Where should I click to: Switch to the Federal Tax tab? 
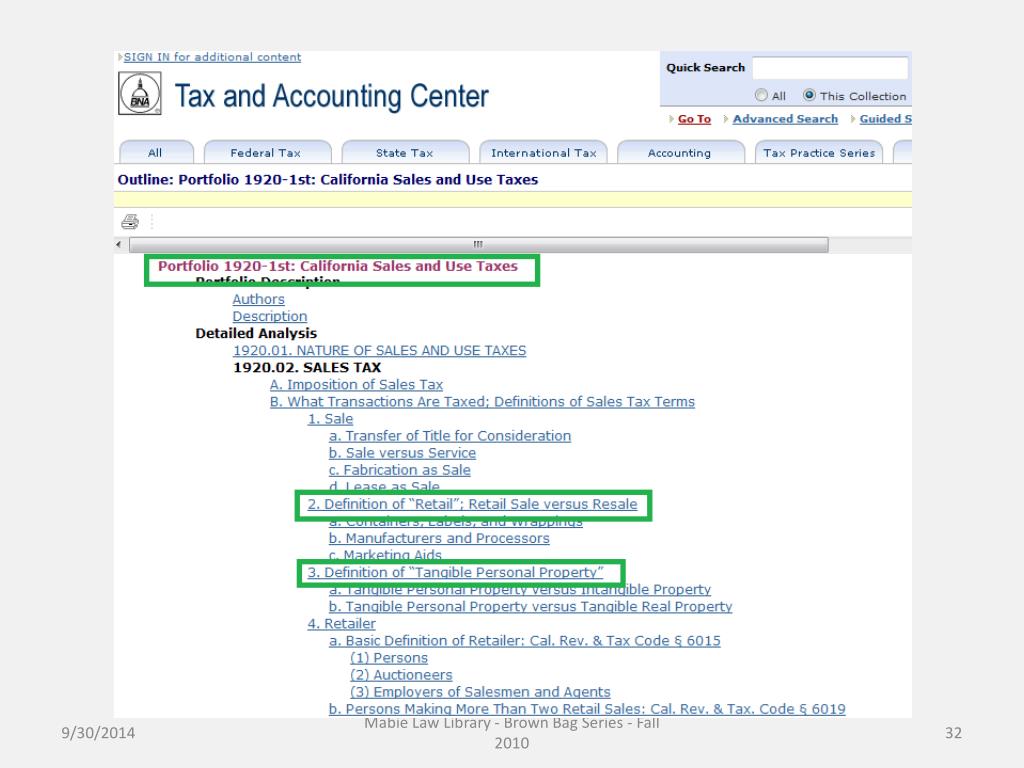266,153
